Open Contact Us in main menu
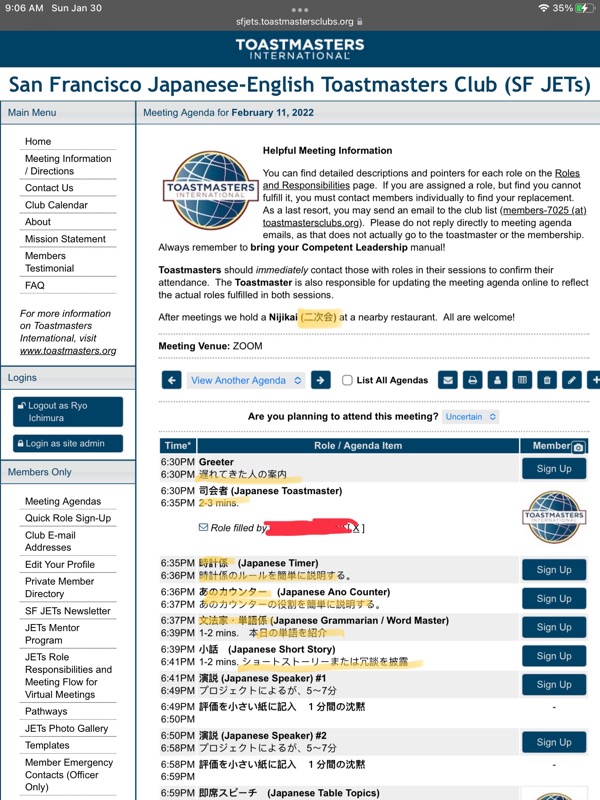600x800 pixels. tap(49, 188)
